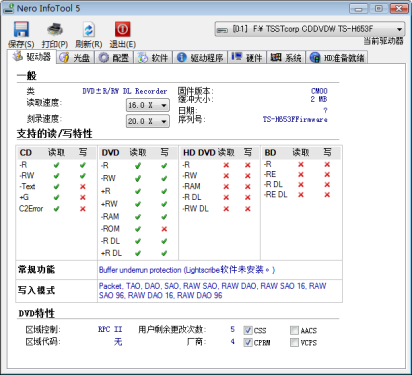412x375 pixels.
Task: Maximize the Nero InfoTool window
Action: pyautogui.click(x=379, y=8)
